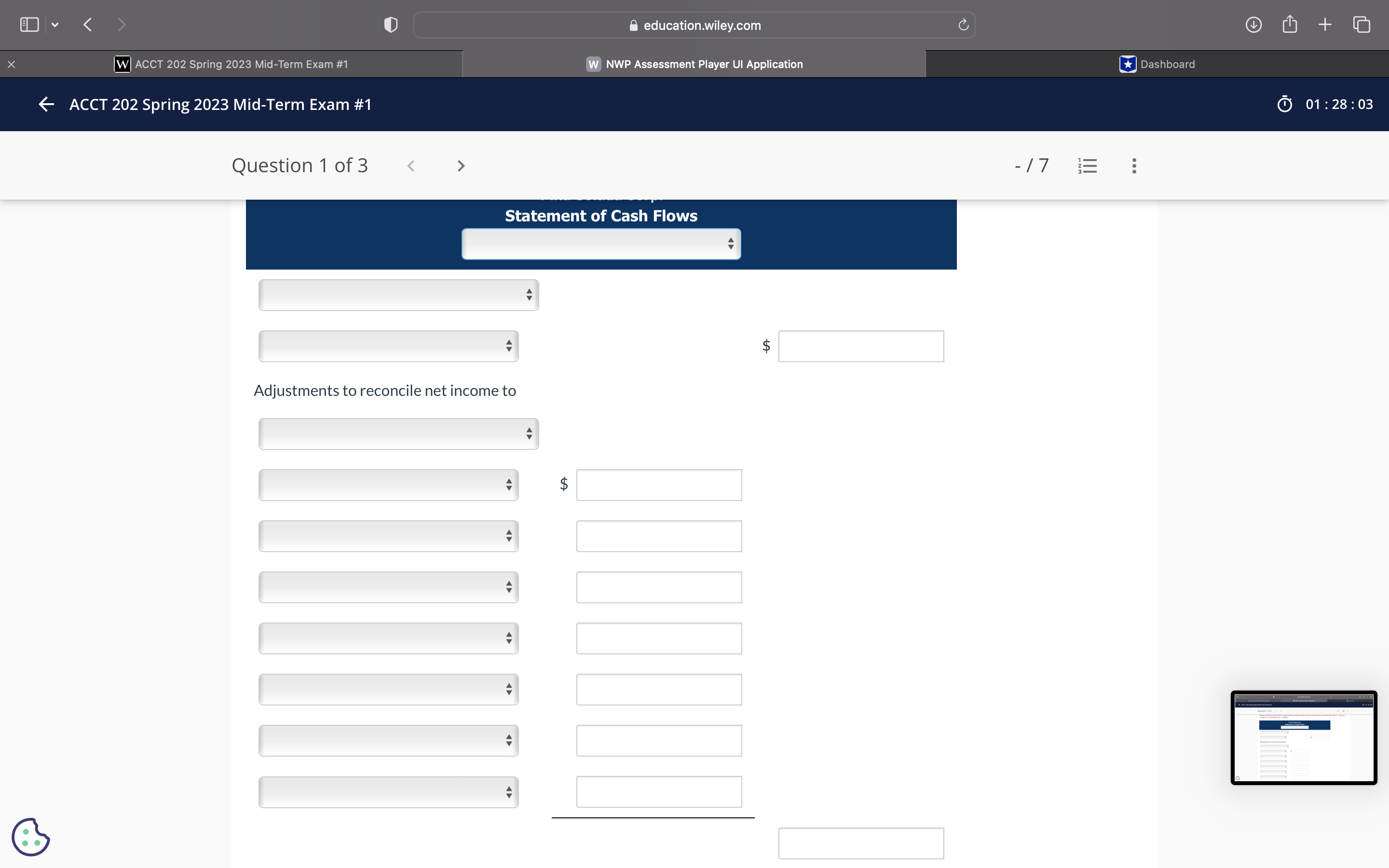The image size is (1389, 868).
Task: Click the privacy shield icon
Action: pos(390,25)
